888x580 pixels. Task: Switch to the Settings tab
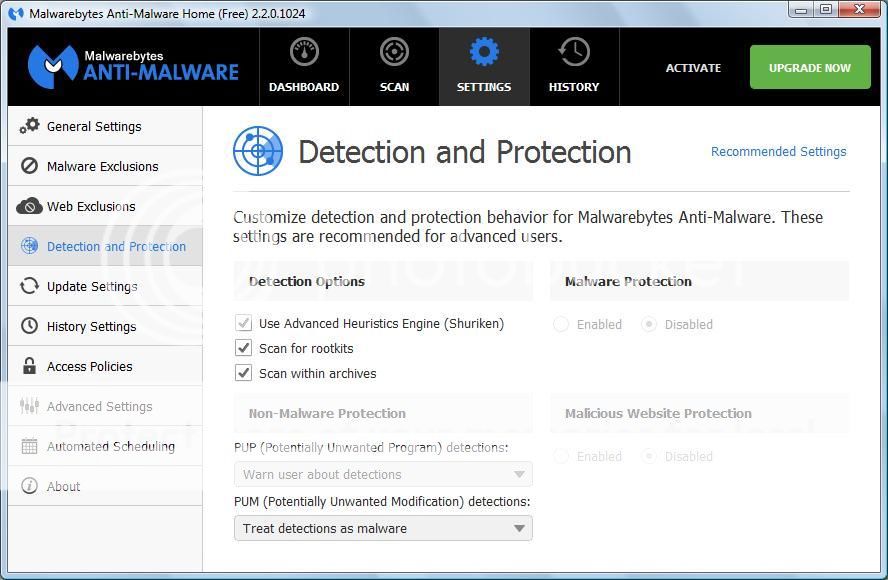click(484, 67)
